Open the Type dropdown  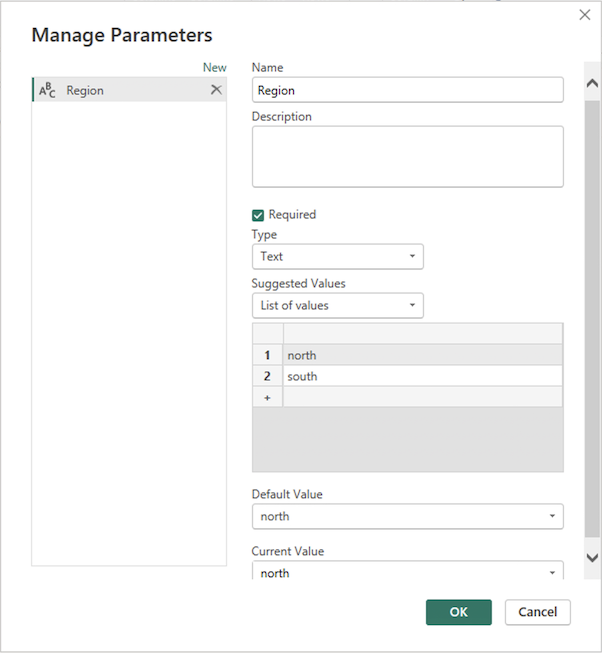(337, 257)
